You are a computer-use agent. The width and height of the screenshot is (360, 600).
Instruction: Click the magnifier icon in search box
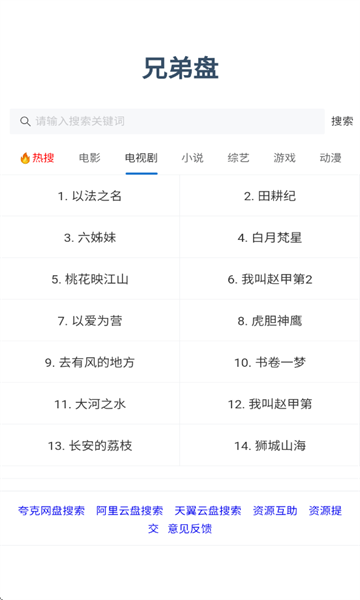coord(25,122)
